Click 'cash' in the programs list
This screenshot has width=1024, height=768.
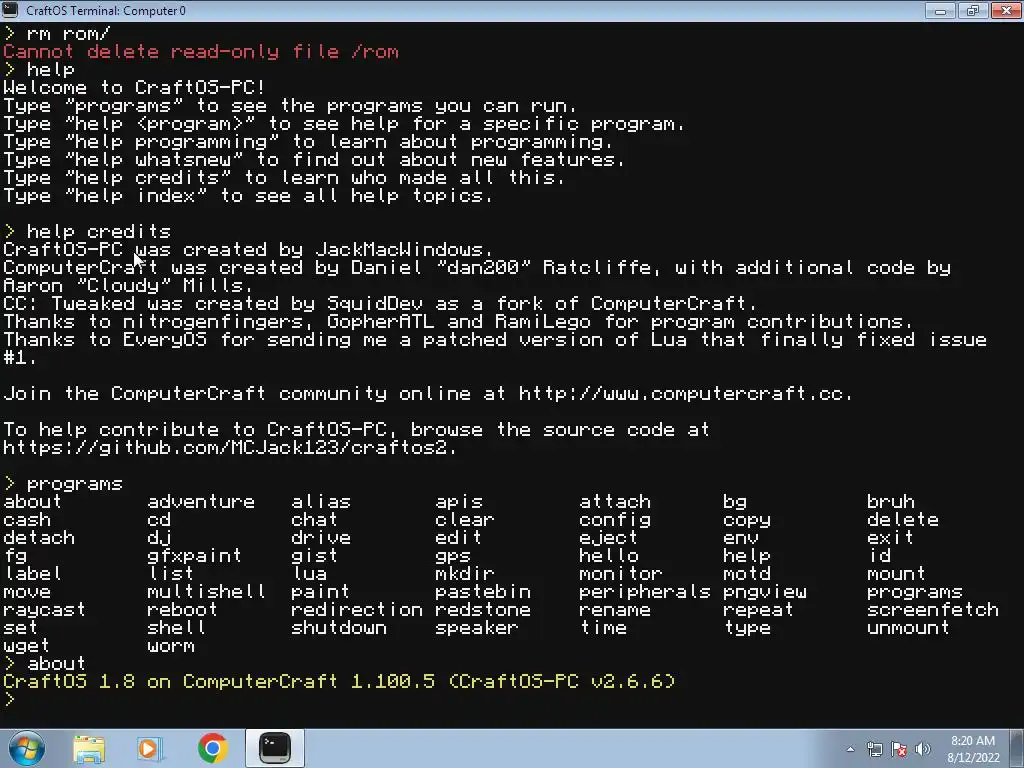[x=27, y=520]
